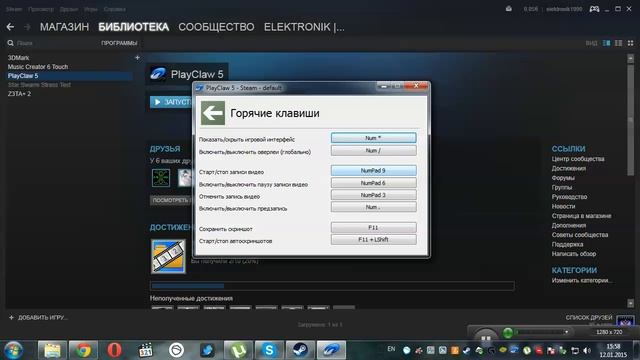Screen dimensions: 640x360
Task: Click the ЗАПУСТИТЬ launch button
Action: click(x=171, y=102)
